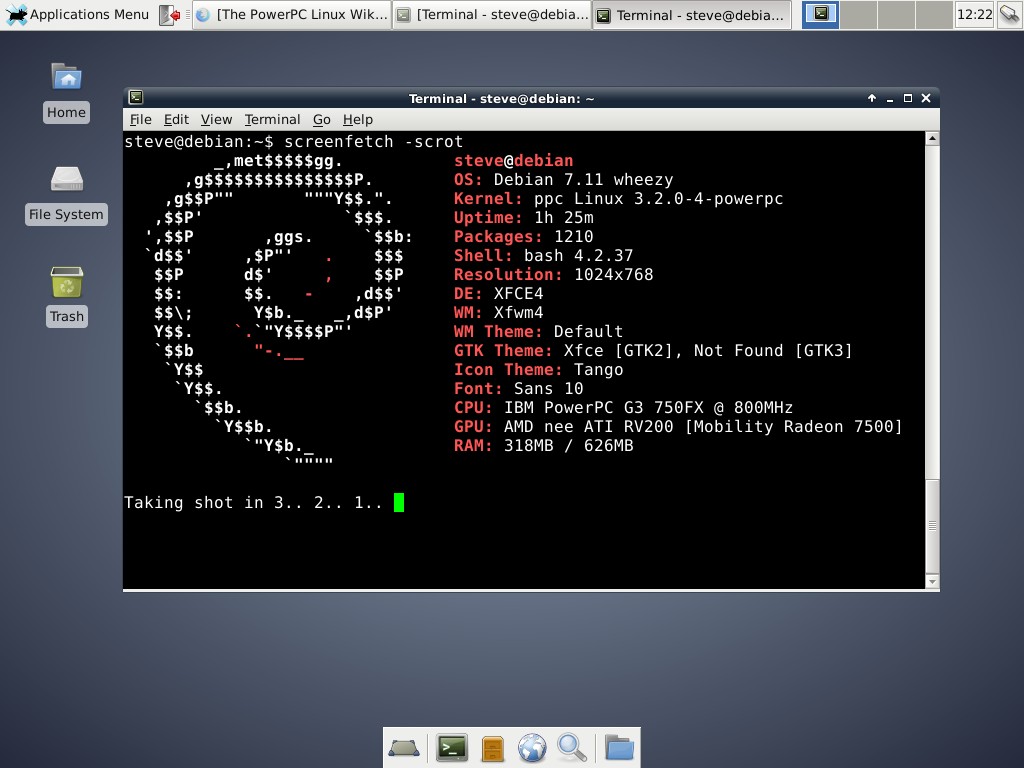
Task: Click the 'Debian 7.11 wheezy' OS value
Action: (583, 180)
